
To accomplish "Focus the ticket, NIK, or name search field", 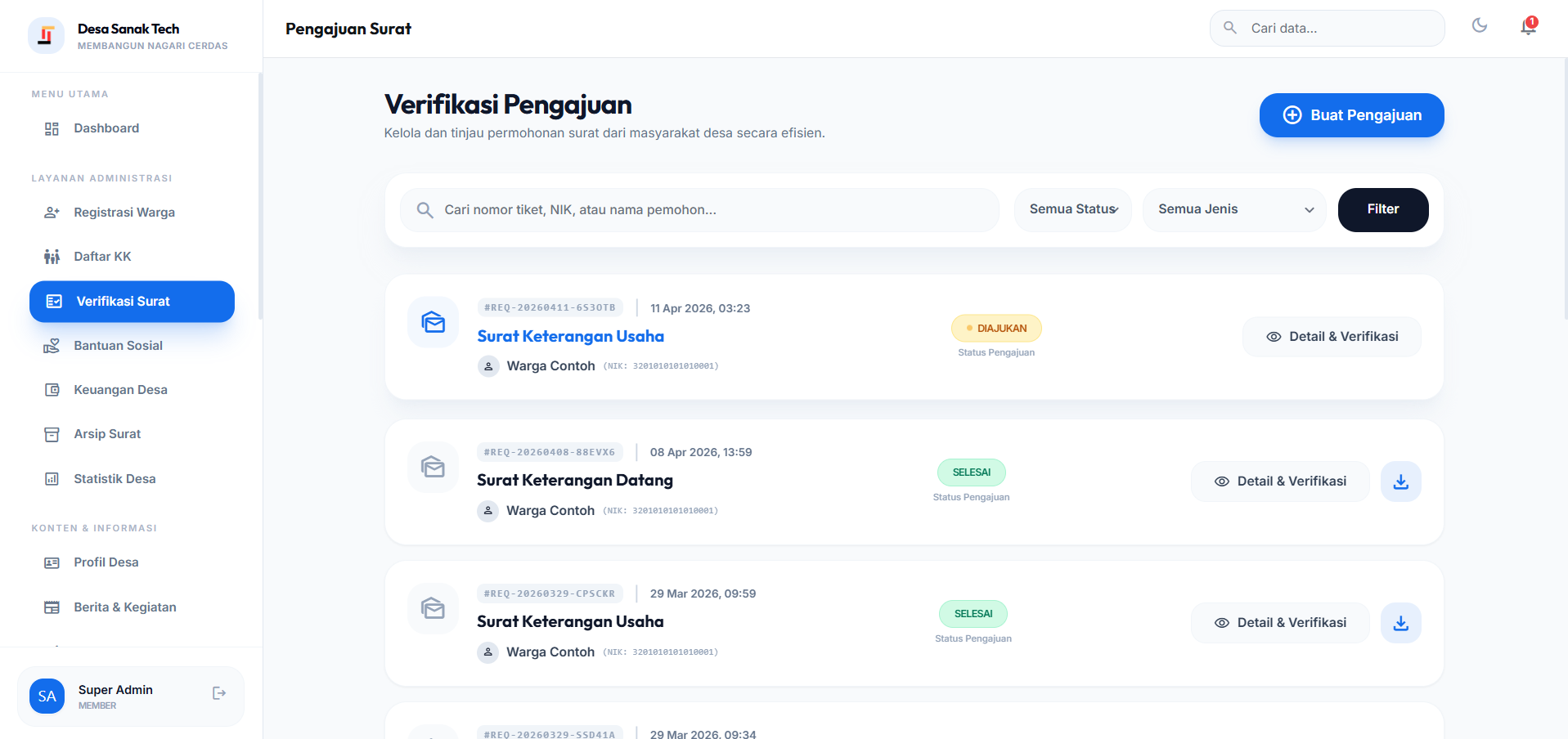I will coord(712,210).
